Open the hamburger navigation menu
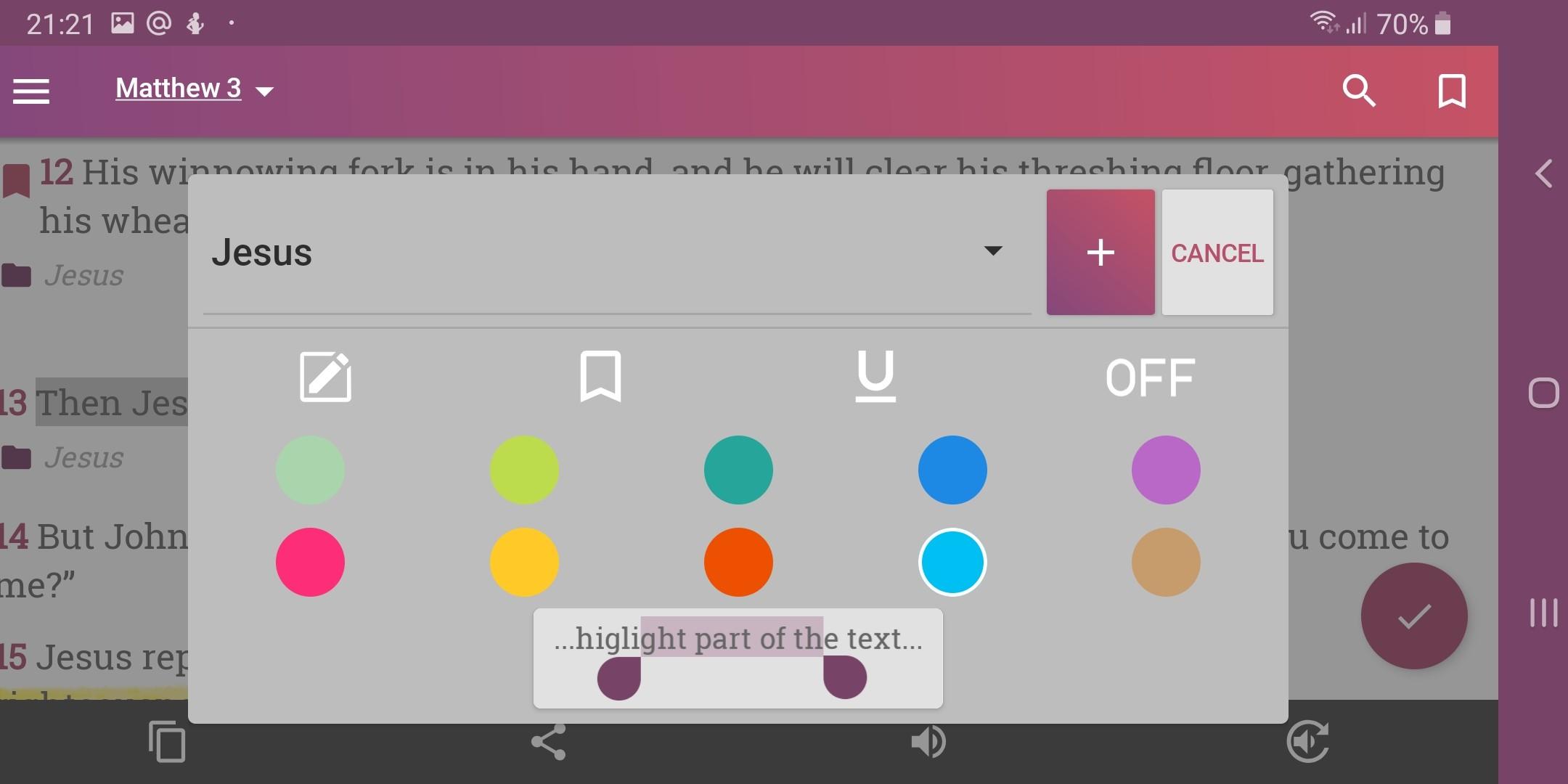Viewport: 1568px width, 784px height. tap(31, 91)
